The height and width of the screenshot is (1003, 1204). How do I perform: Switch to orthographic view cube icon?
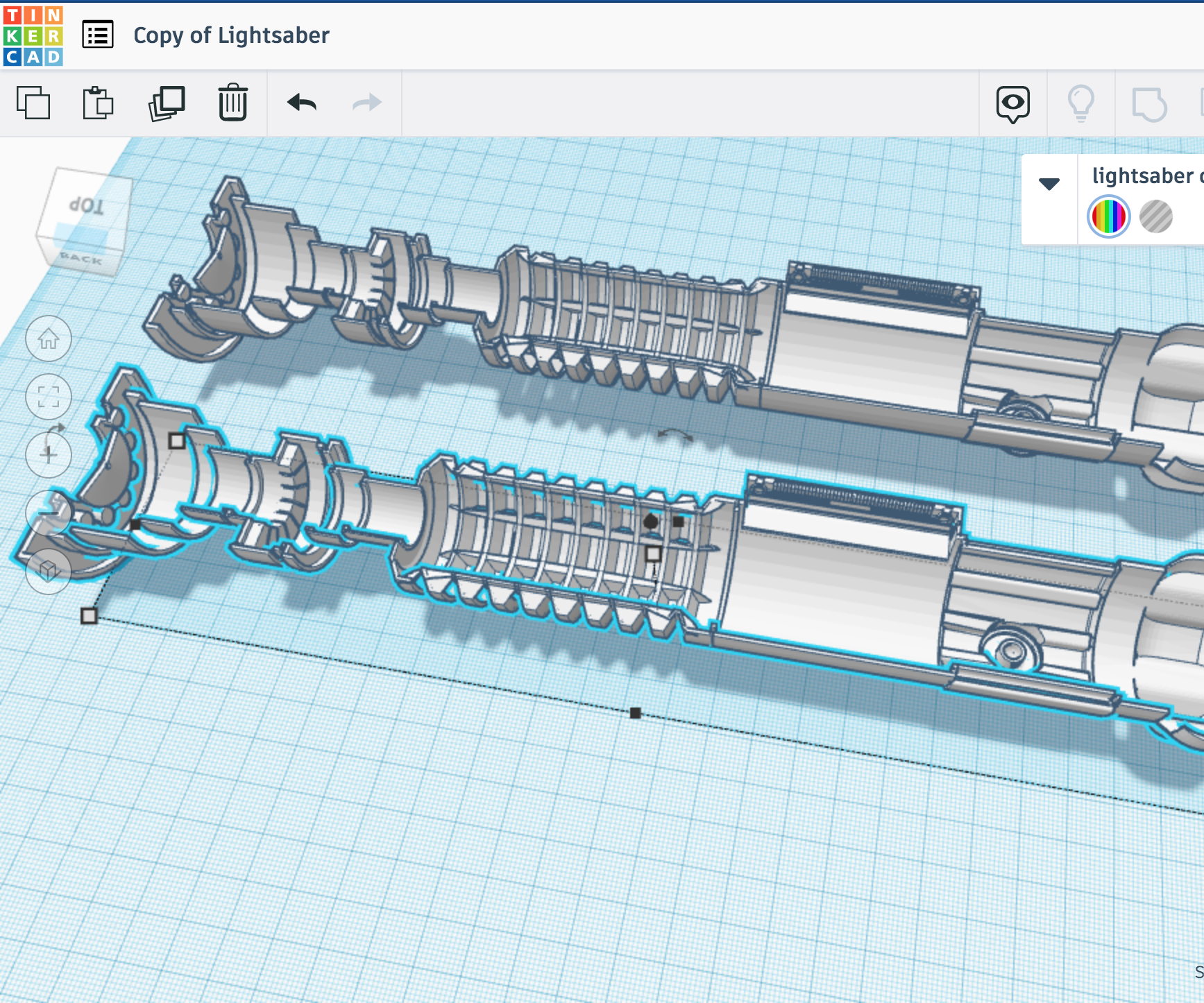click(49, 571)
